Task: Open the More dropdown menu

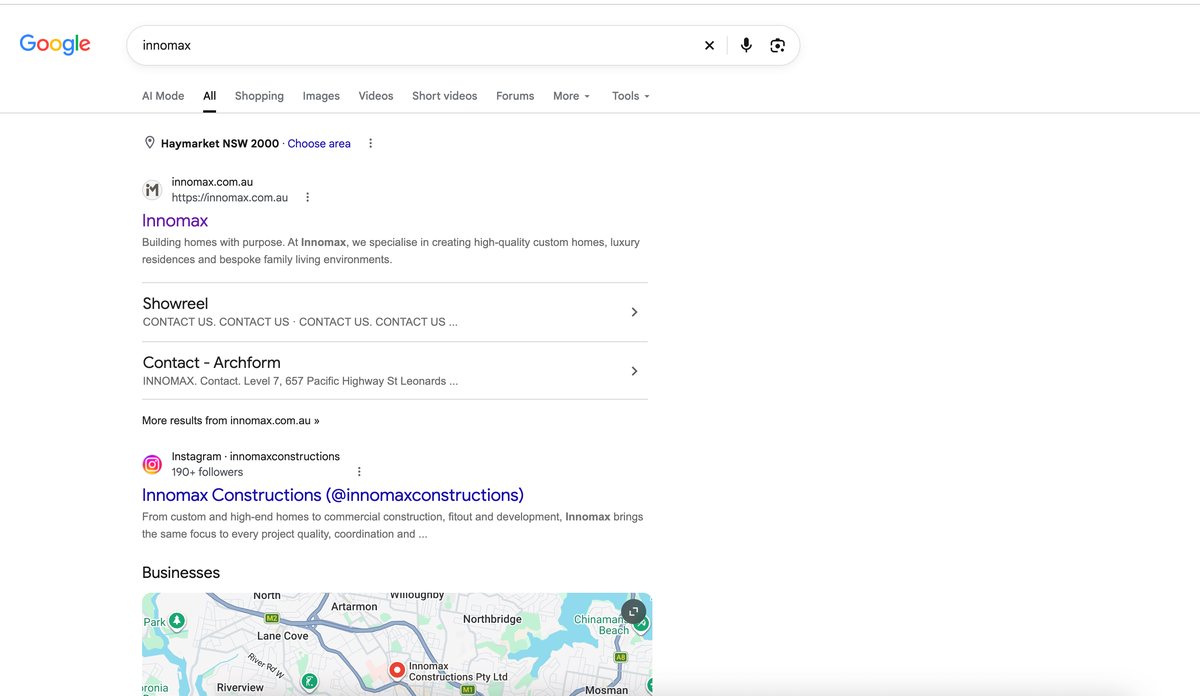Action: pyautogui.click(x=571, y=96)
